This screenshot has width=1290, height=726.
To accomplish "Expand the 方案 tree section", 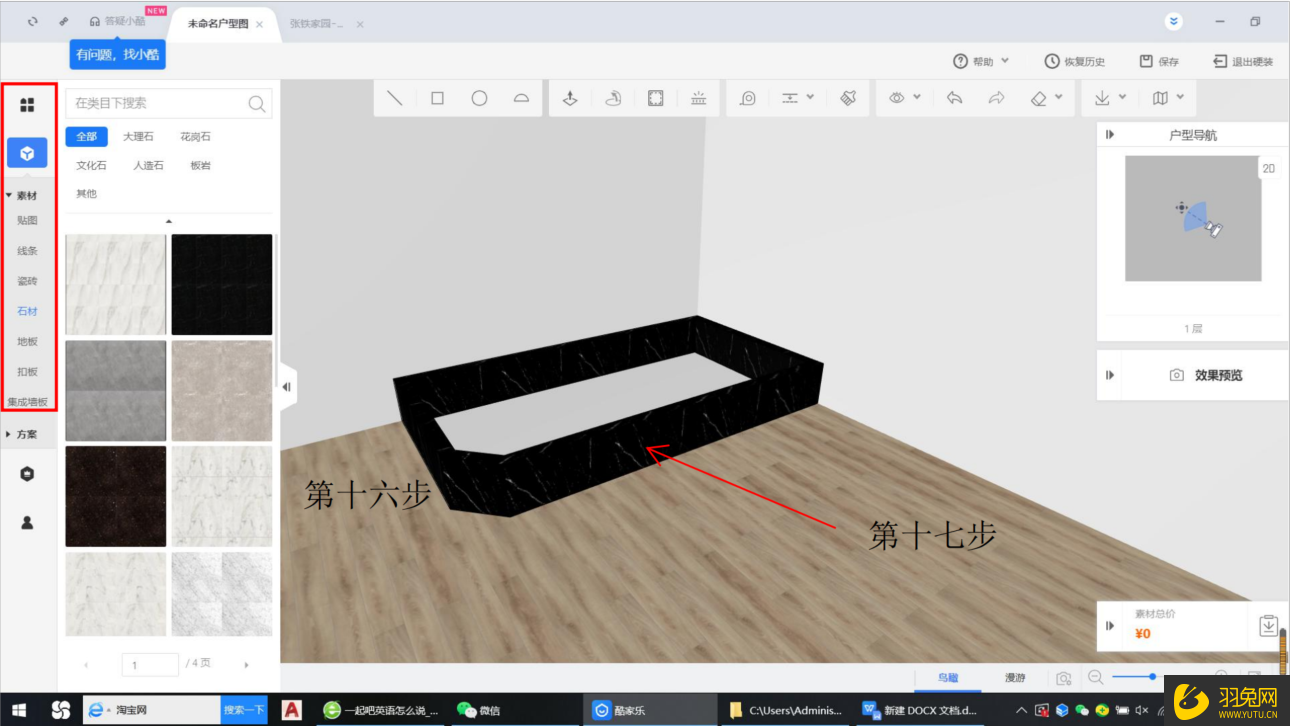I will coord(9,434).
